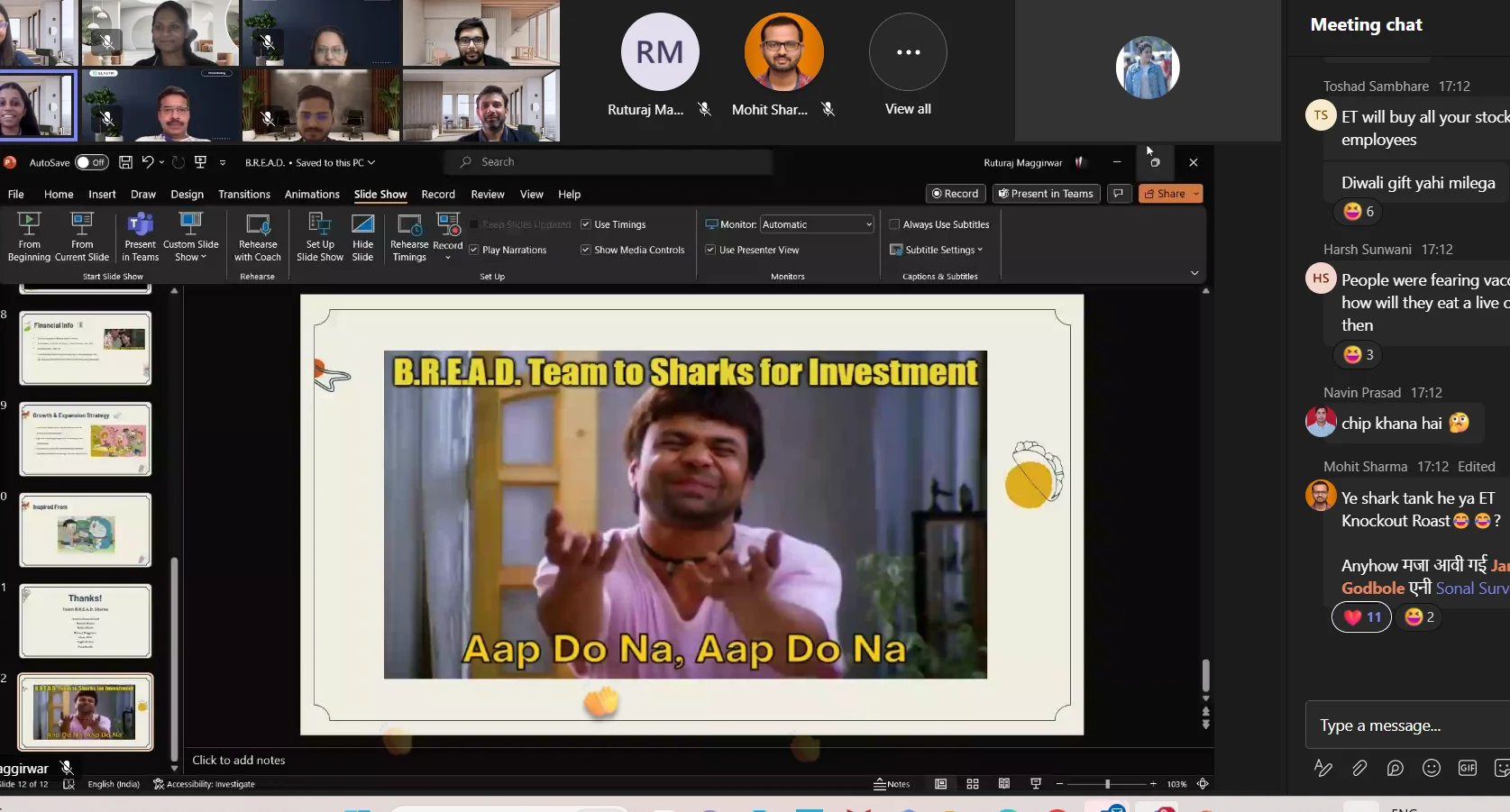Open Subtitle Settings dropdown
Viewport: 1510px width, 812px height.
(936, 250)
